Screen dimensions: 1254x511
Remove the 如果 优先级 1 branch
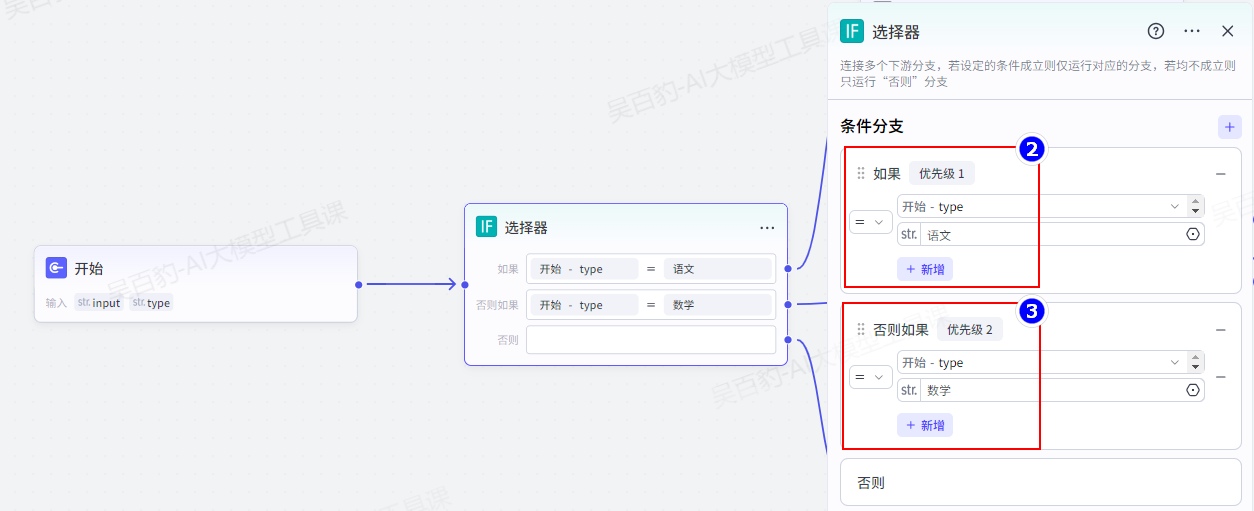pos(1220,174)
